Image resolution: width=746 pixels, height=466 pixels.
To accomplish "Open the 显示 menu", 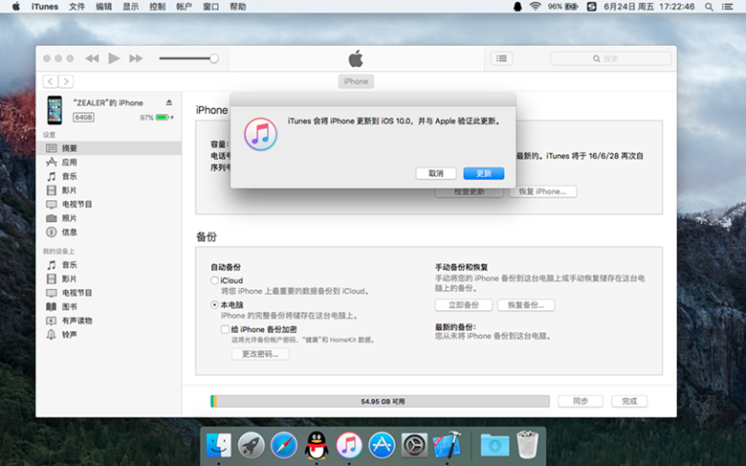I will [x=130, y=7].
